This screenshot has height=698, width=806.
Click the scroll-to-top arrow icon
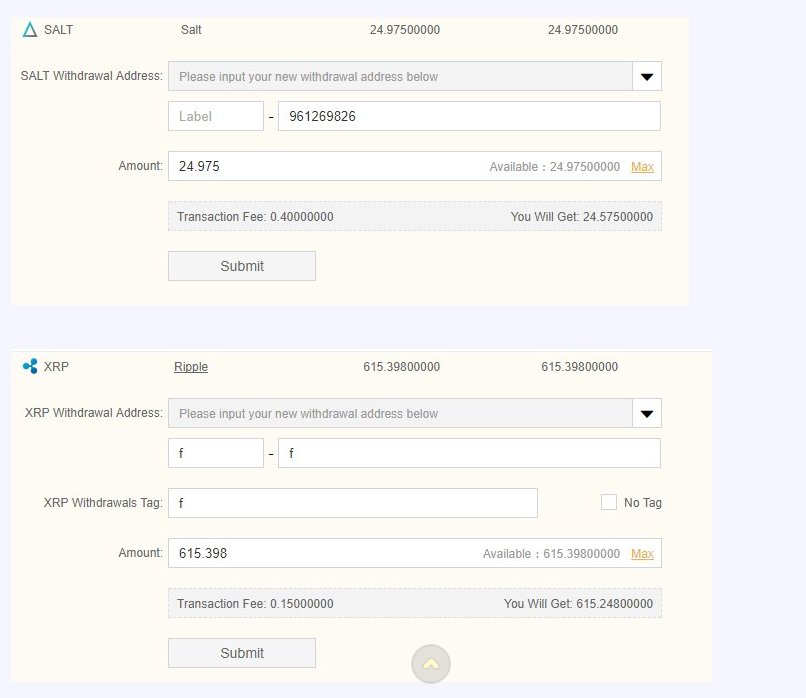pos(431,664)
